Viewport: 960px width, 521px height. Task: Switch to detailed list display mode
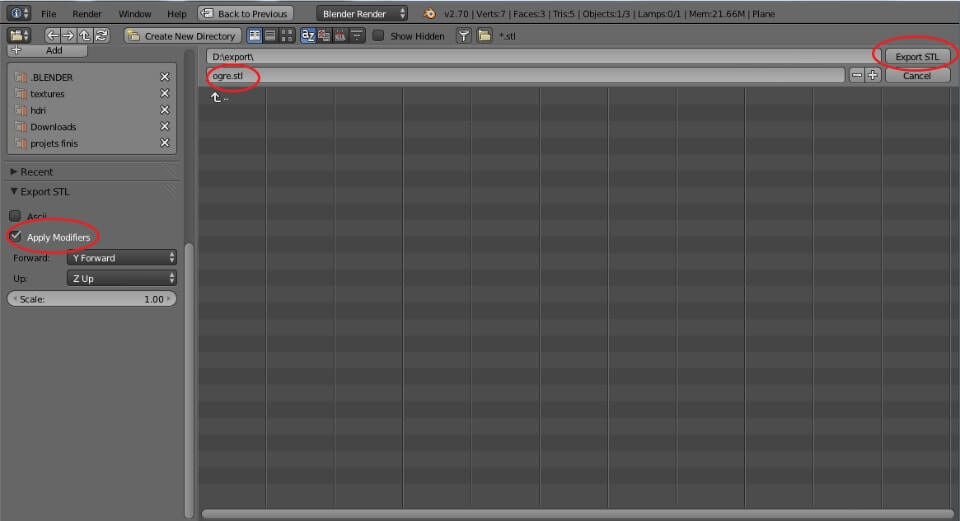[271, 36]
